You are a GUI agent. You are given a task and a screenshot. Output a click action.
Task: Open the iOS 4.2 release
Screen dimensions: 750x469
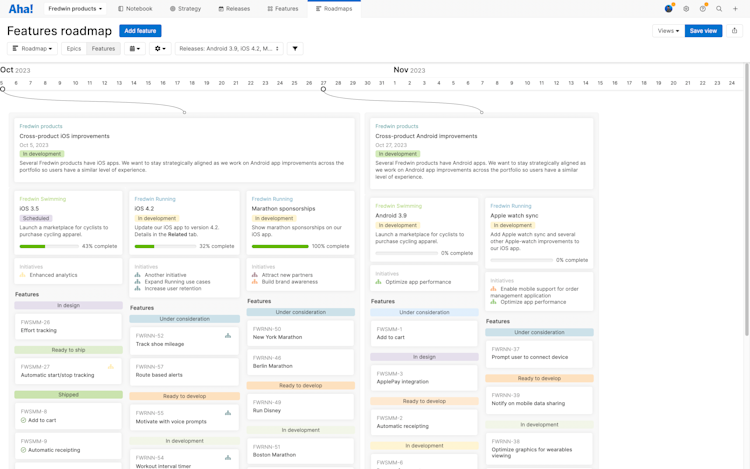coord(144,209)
